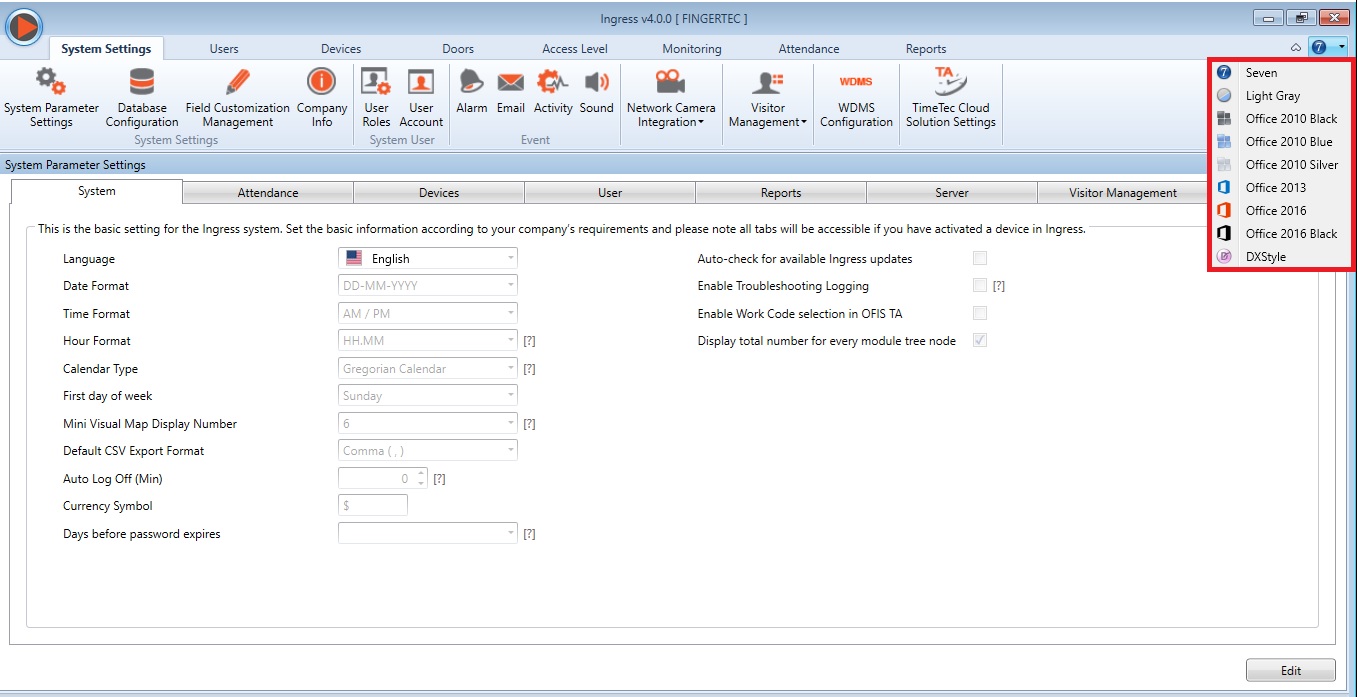Switch to the Reports ribbon tab
Screen dimensions: 1358x697
(x=926, y=48)
